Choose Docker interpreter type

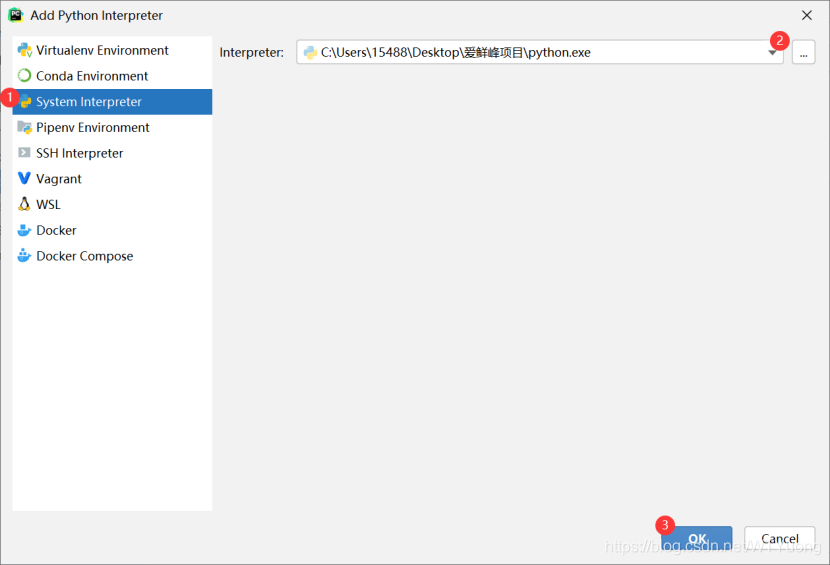(x=112, y=230)
